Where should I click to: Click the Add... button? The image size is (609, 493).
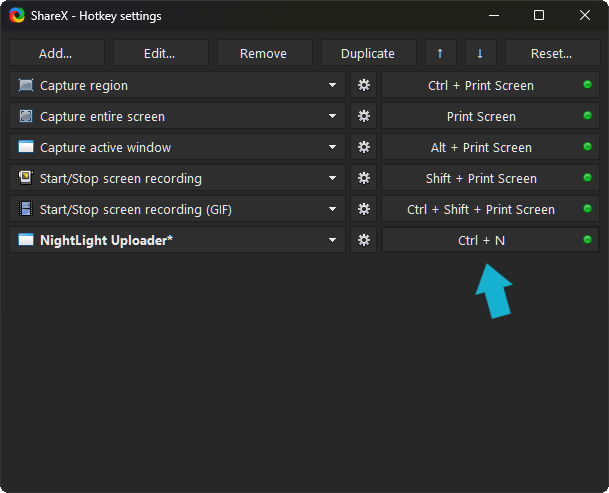57,54
